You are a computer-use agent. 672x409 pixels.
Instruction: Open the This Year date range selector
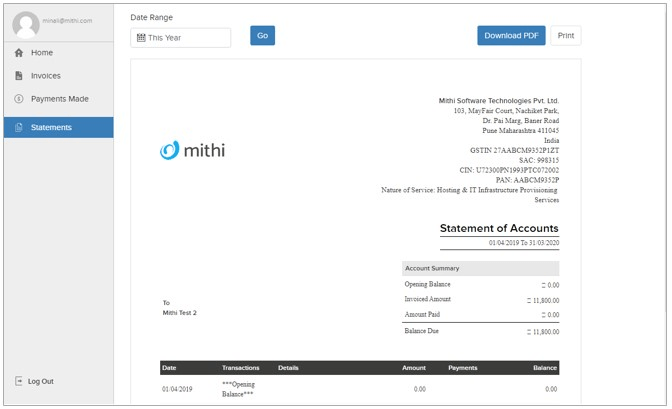pyautogui.click(x=180, y=38)
